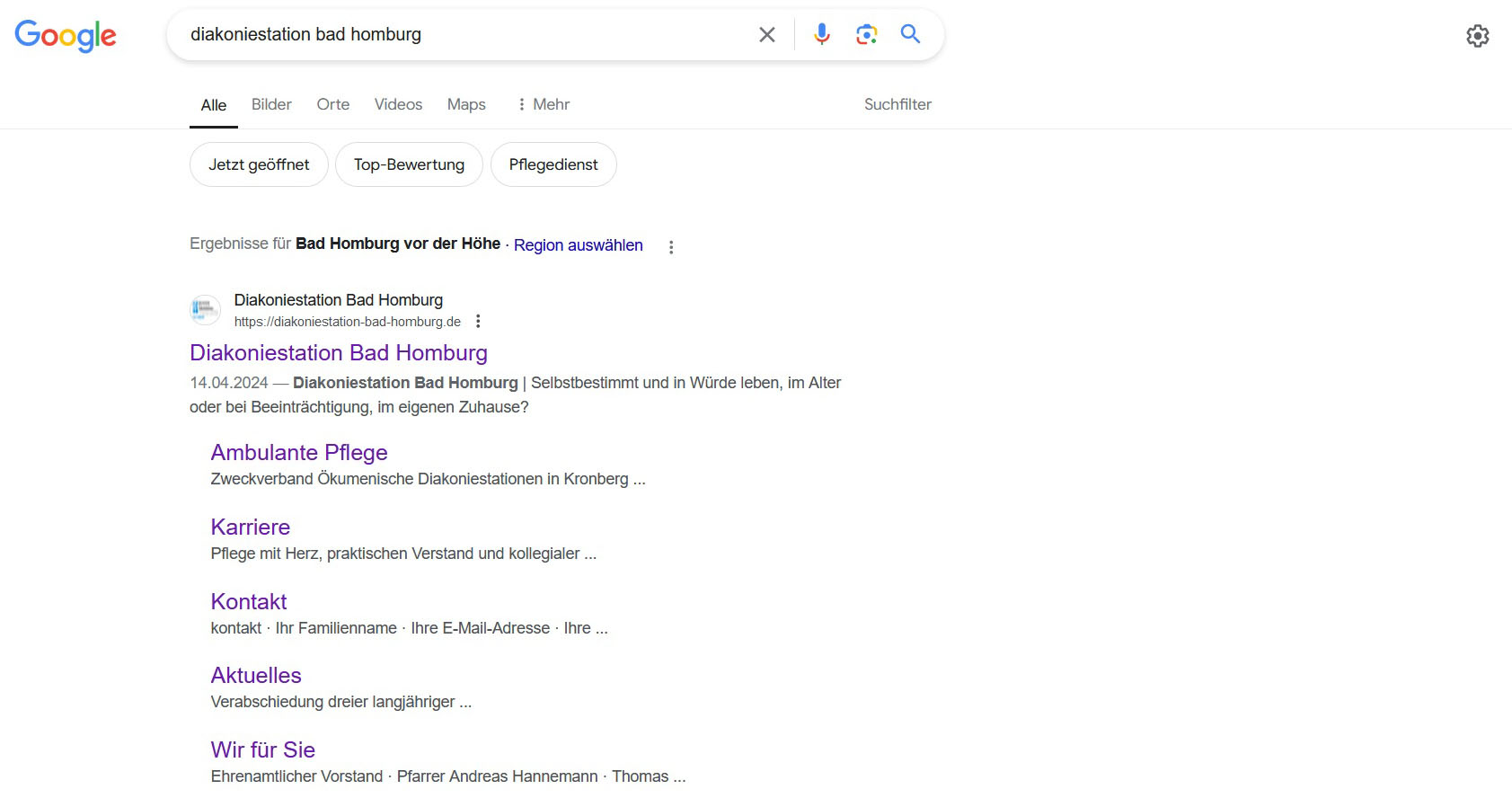1512x798 pixels.
Task: Open the Suchfilter options
Action: 897,104
